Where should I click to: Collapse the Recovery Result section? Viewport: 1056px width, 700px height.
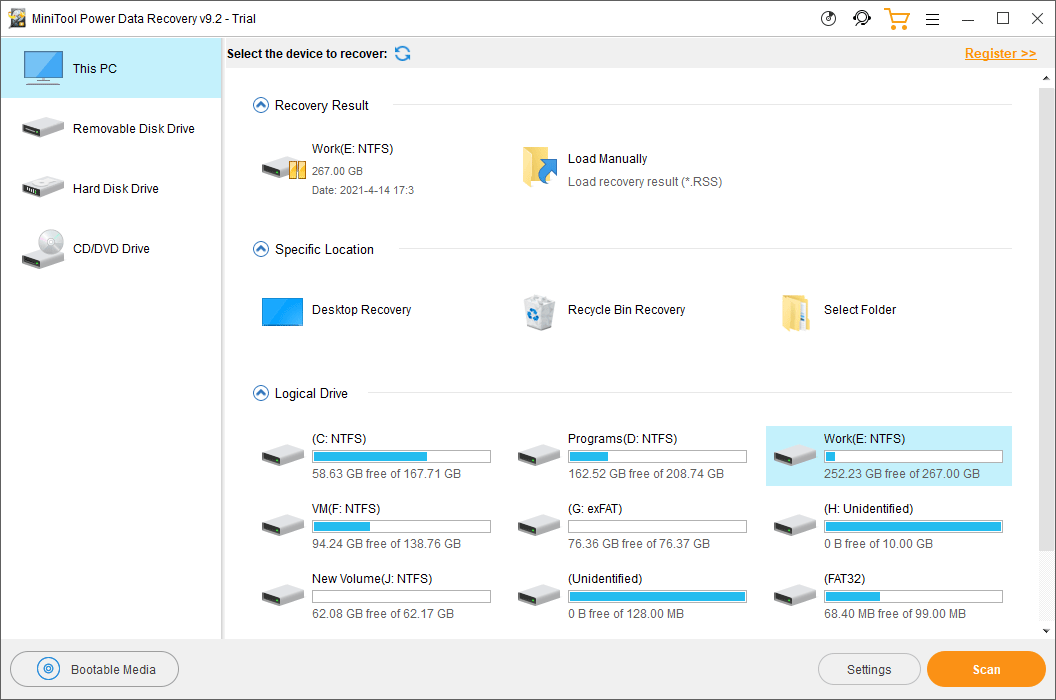tap(261, 105)
